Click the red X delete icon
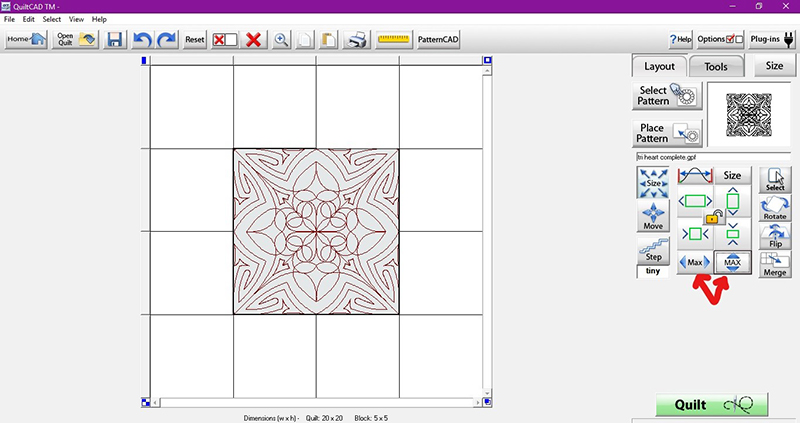Viewport: 800px width, 423px height. tap(254, 39)
